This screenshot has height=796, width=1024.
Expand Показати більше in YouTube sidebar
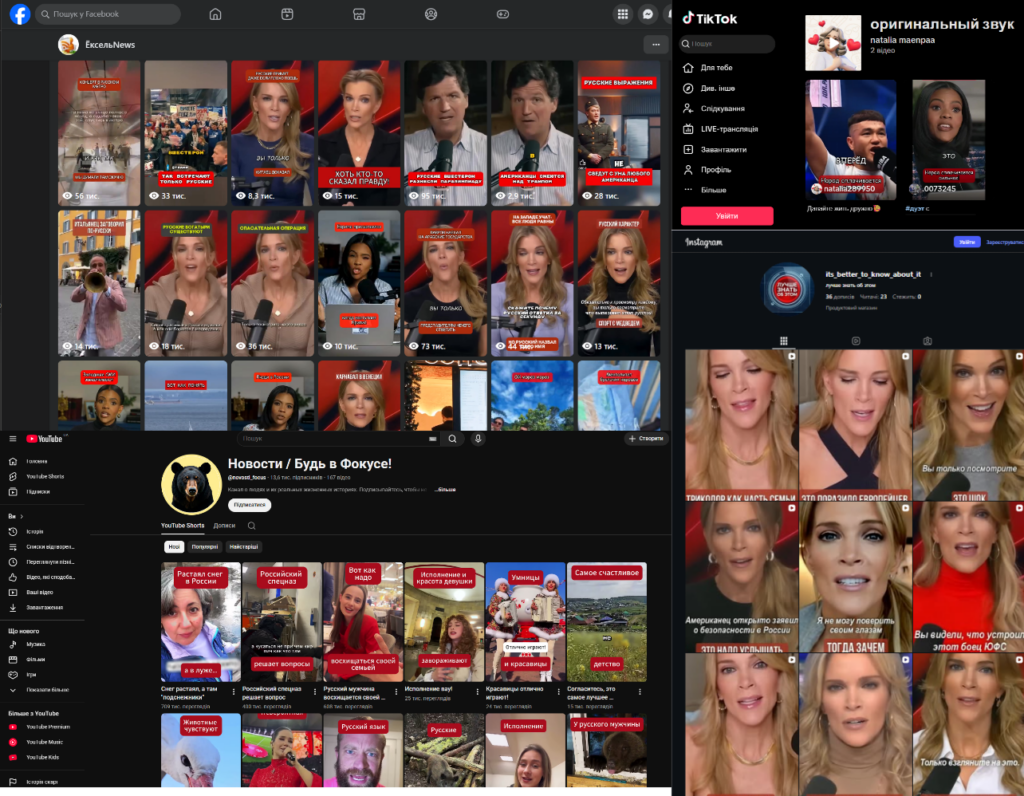46,690
